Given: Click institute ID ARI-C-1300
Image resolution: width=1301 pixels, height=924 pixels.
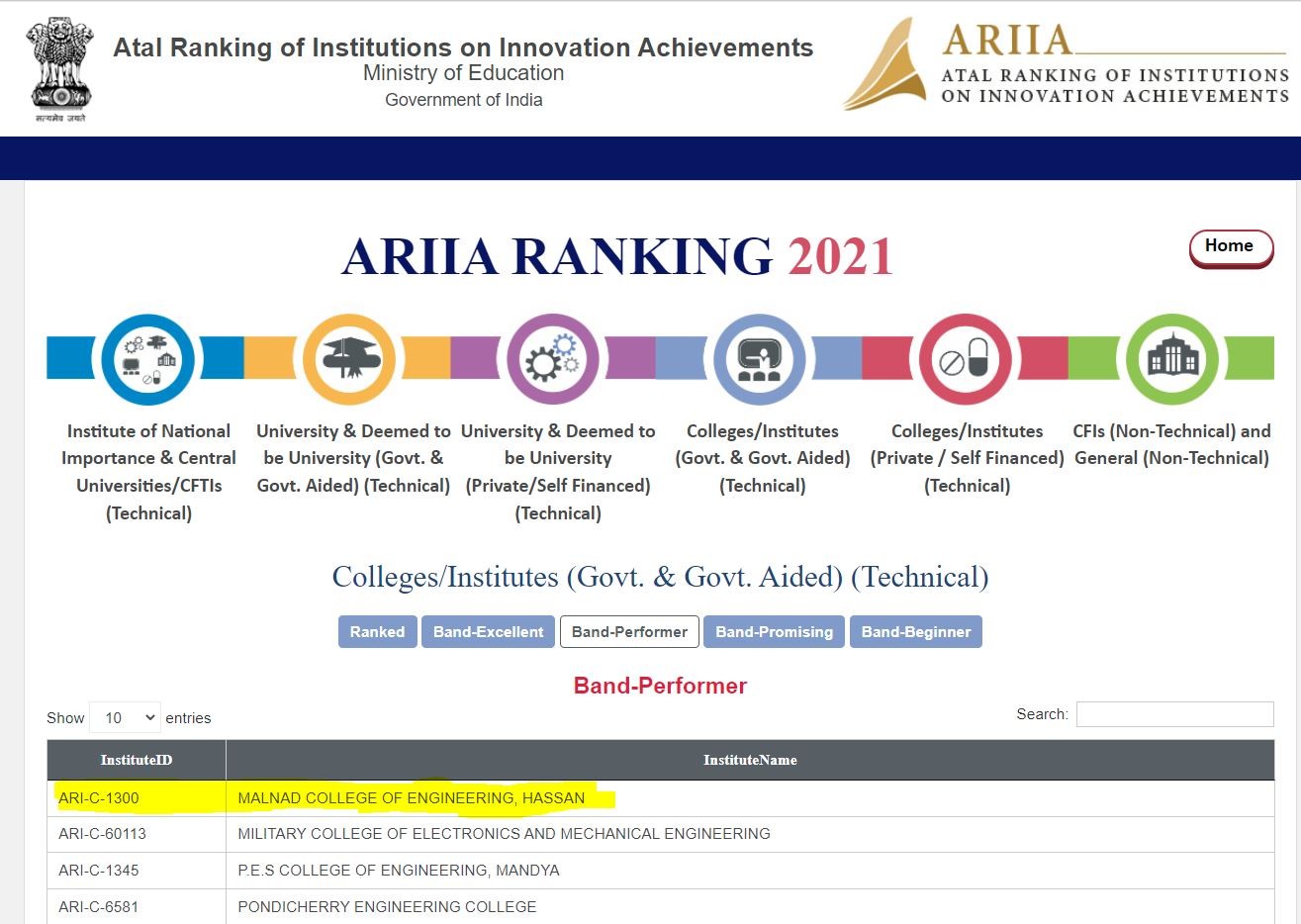Looking at the screenshot, I should [99, 798].
